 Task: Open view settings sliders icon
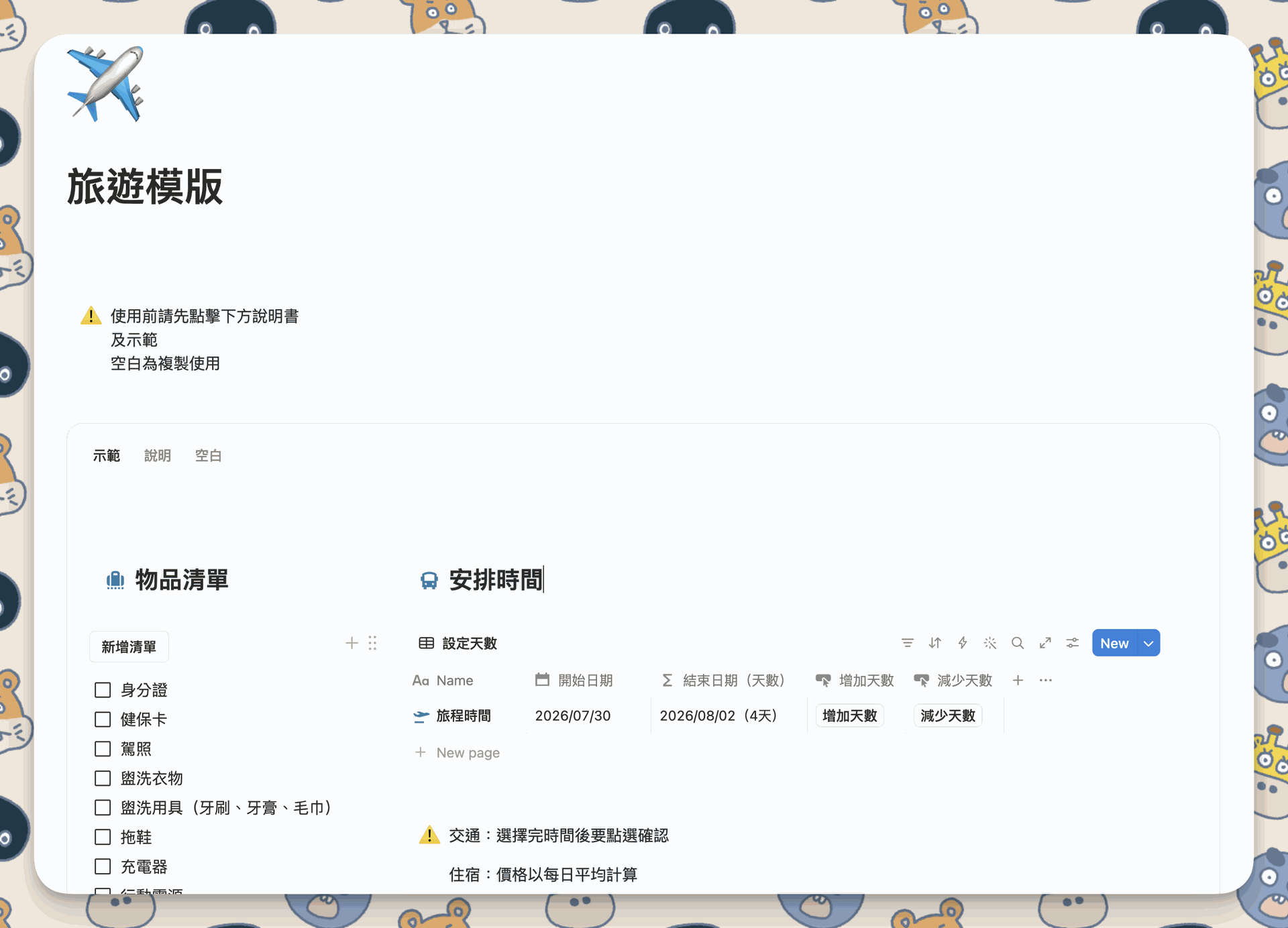tap(1073, 643)
